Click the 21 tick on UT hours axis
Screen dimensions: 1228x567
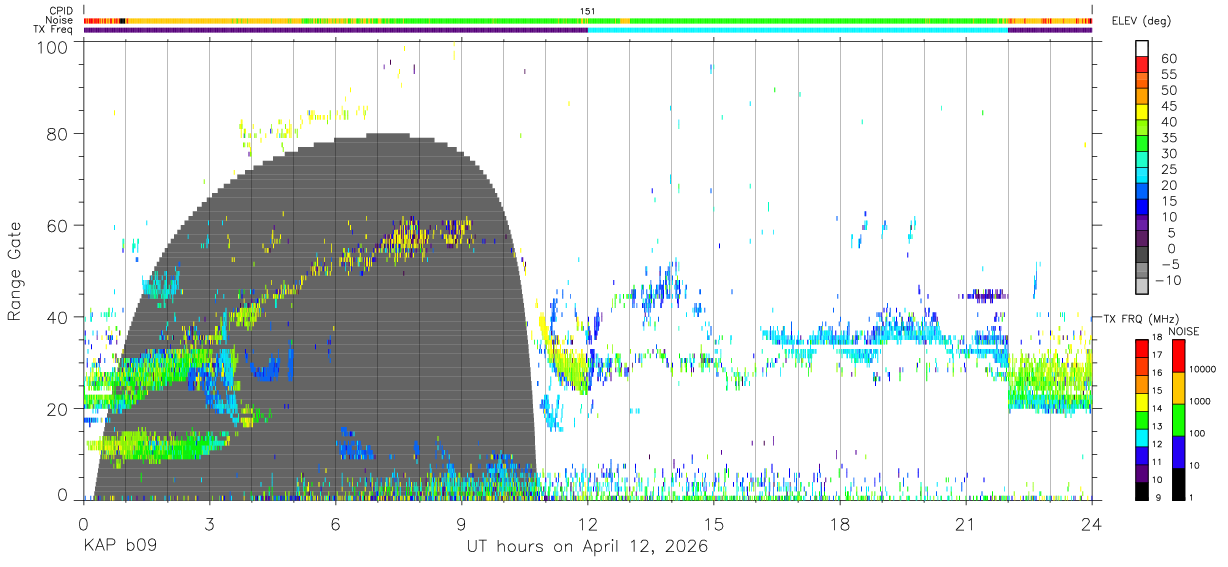click(x=966, y=524)
